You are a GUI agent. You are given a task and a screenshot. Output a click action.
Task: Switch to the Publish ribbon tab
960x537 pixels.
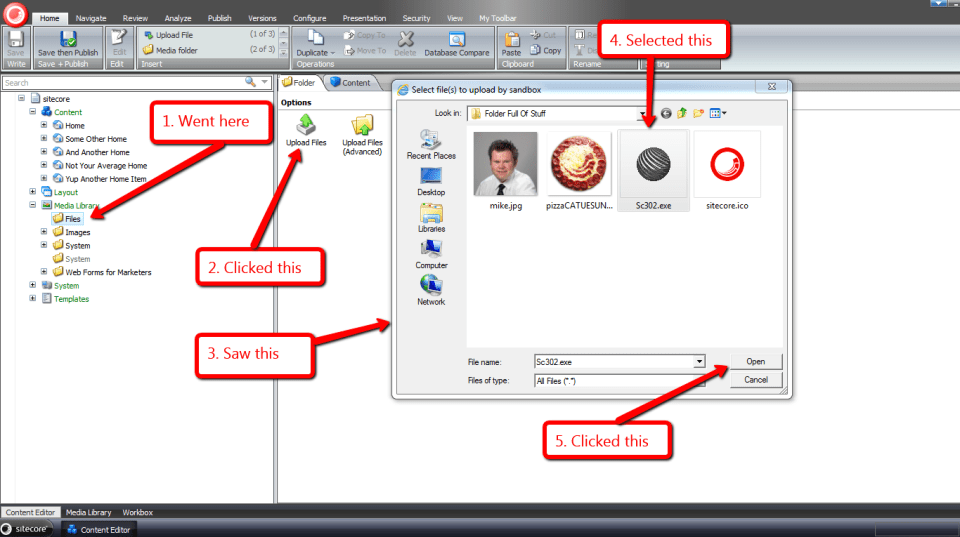(219, 18)
